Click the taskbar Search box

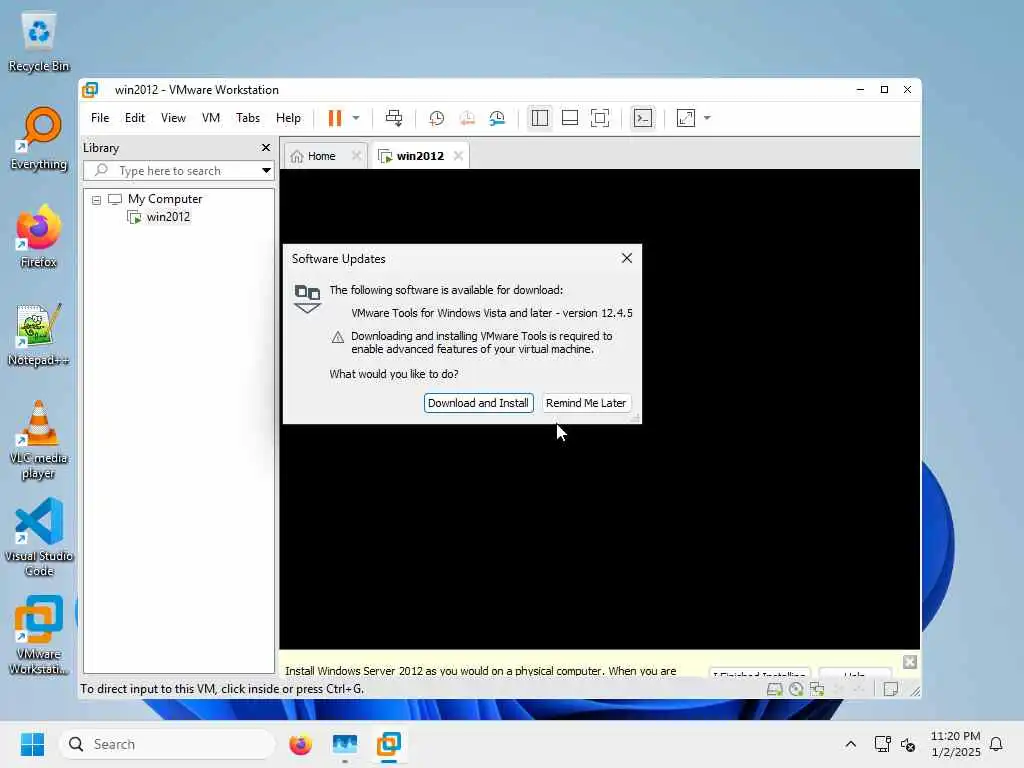pos(167,744)
